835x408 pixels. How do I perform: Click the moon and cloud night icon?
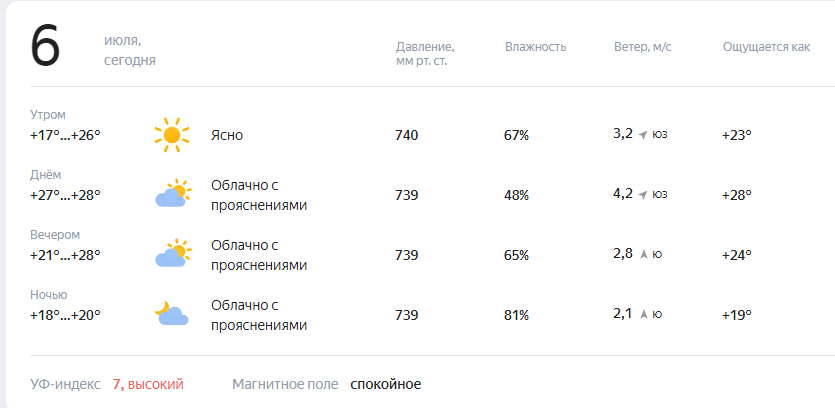[171, 313]
